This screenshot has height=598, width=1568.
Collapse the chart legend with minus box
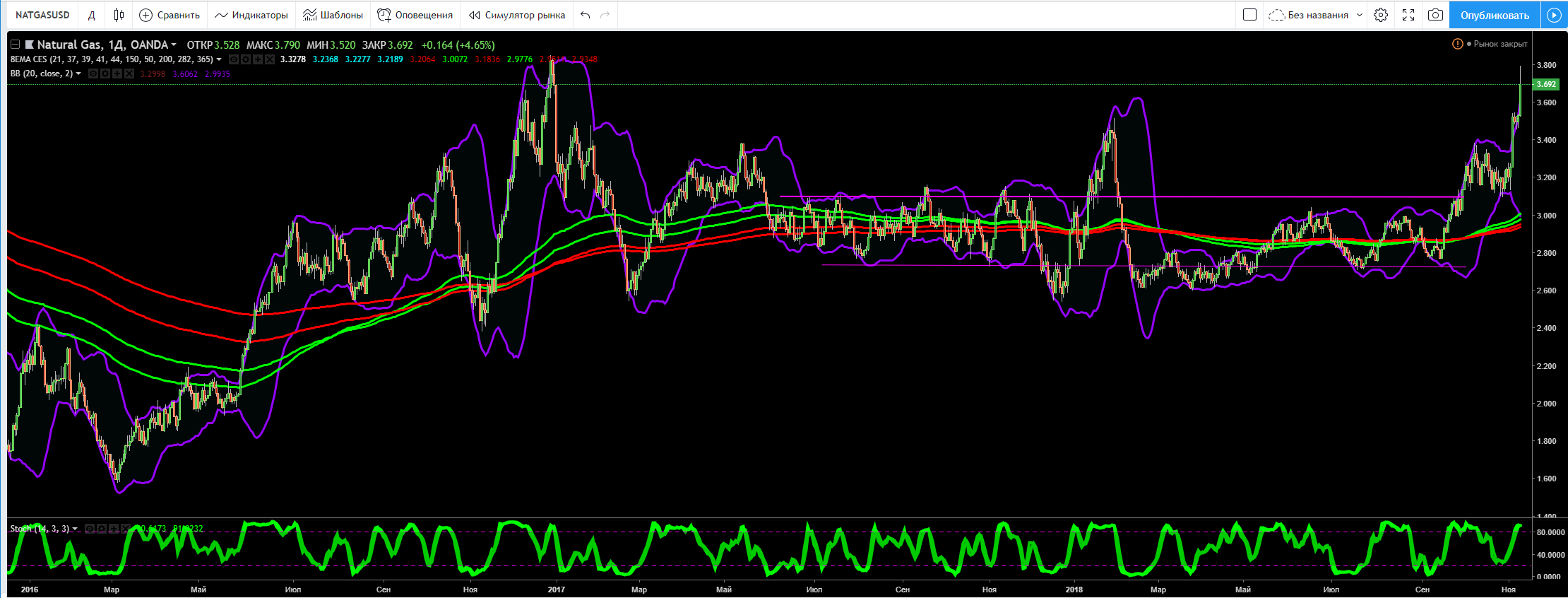coord(15,45)
